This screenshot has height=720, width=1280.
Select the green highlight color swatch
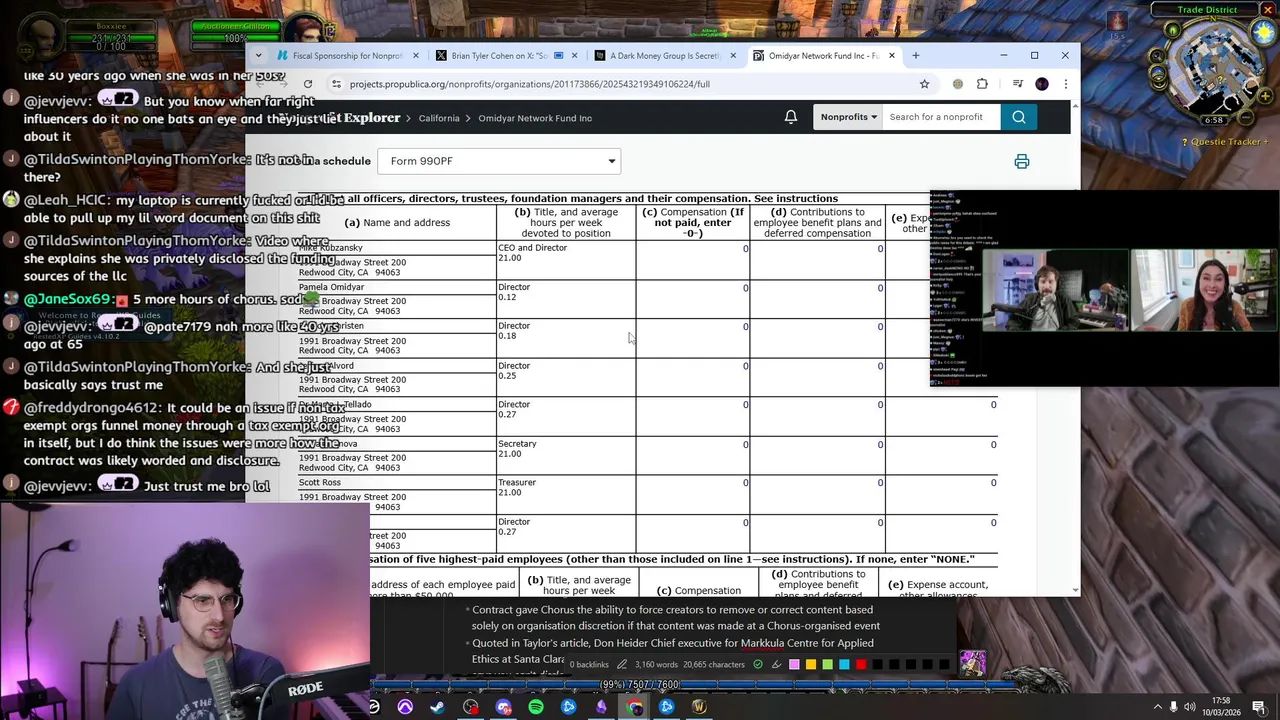tap(827, 664)
